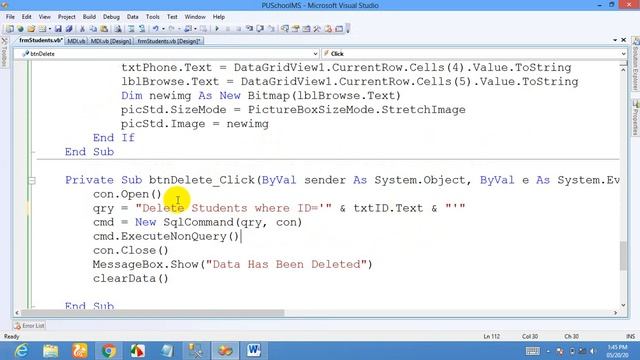Open the View menu
The image size is (640, 360).
tap(44, 17)
